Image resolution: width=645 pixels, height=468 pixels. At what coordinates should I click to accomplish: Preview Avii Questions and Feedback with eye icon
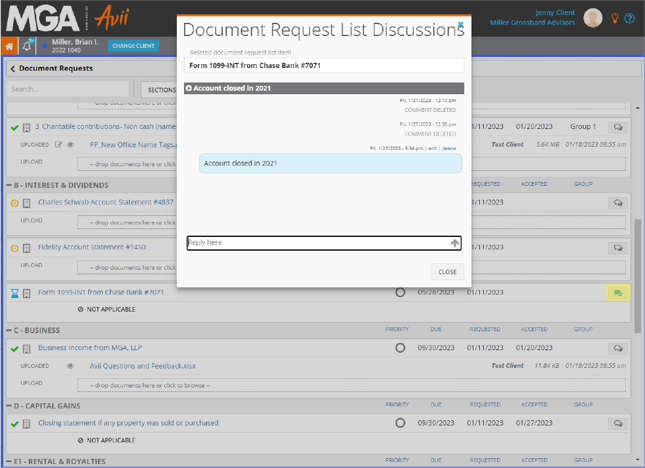pyautogui.click(x=70, y=366)
